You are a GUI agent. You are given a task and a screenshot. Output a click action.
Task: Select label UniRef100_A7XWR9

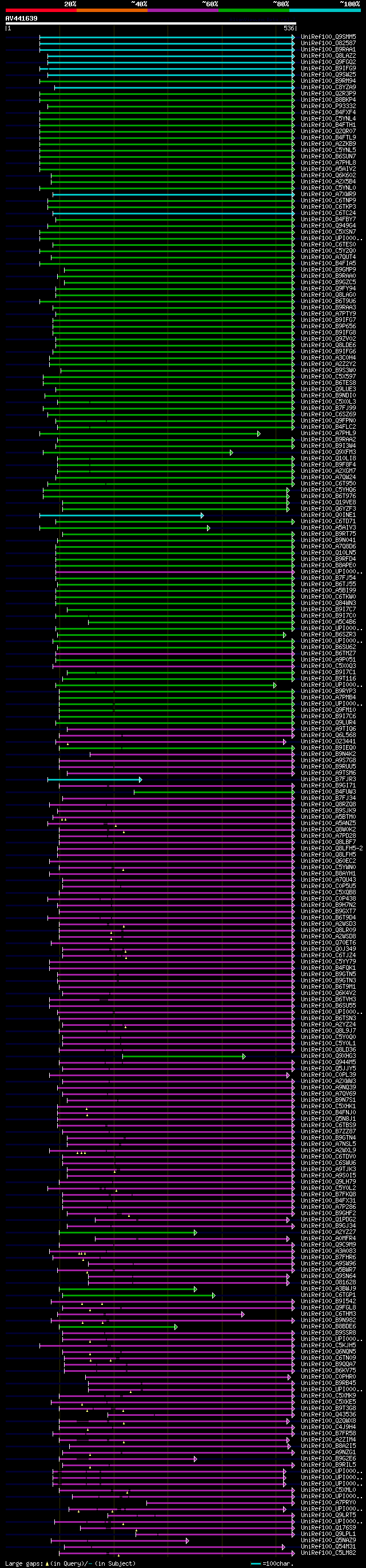[x=328, y=194]
